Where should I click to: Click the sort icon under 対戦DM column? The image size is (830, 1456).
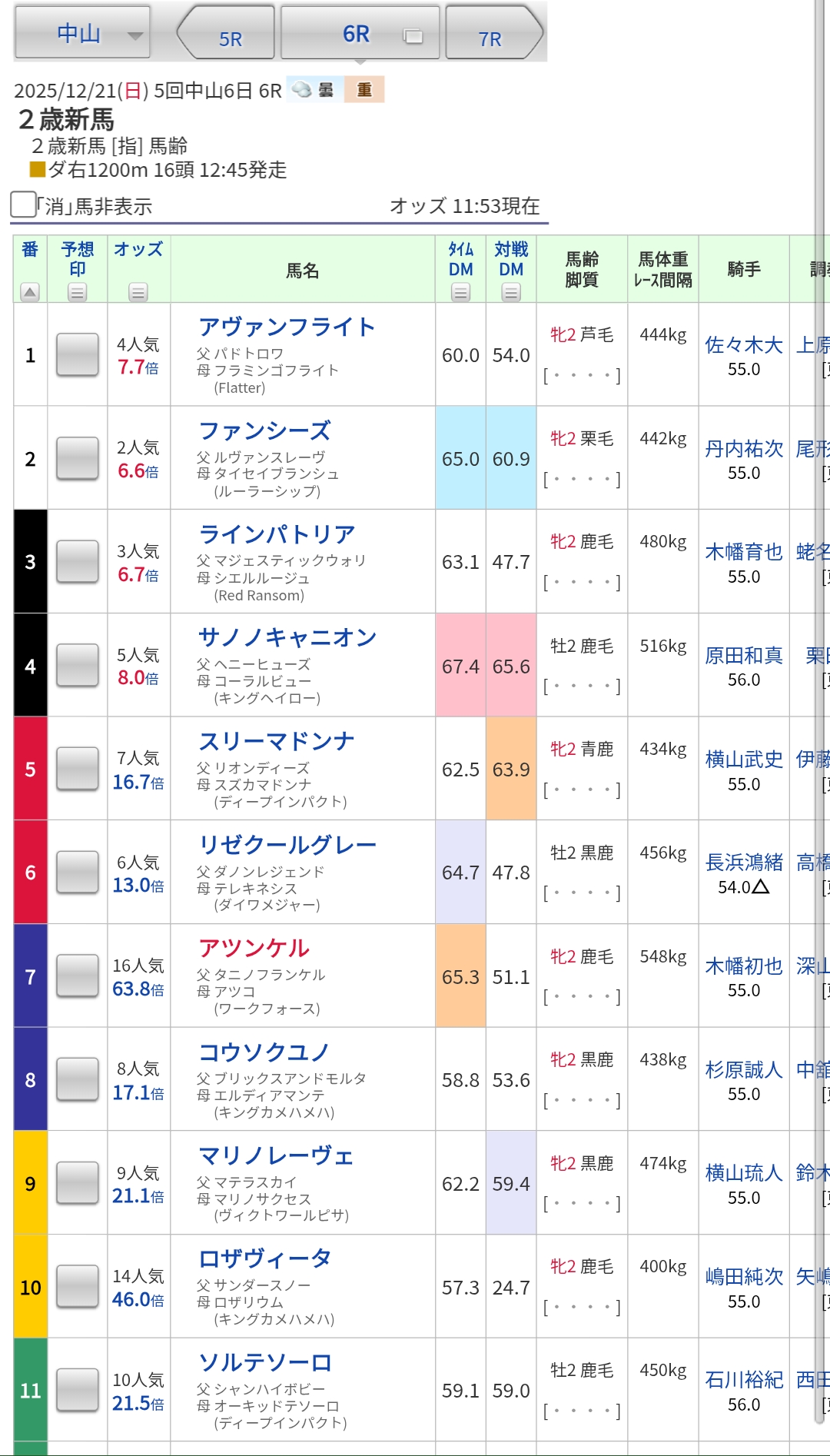(x=511, y=292)
